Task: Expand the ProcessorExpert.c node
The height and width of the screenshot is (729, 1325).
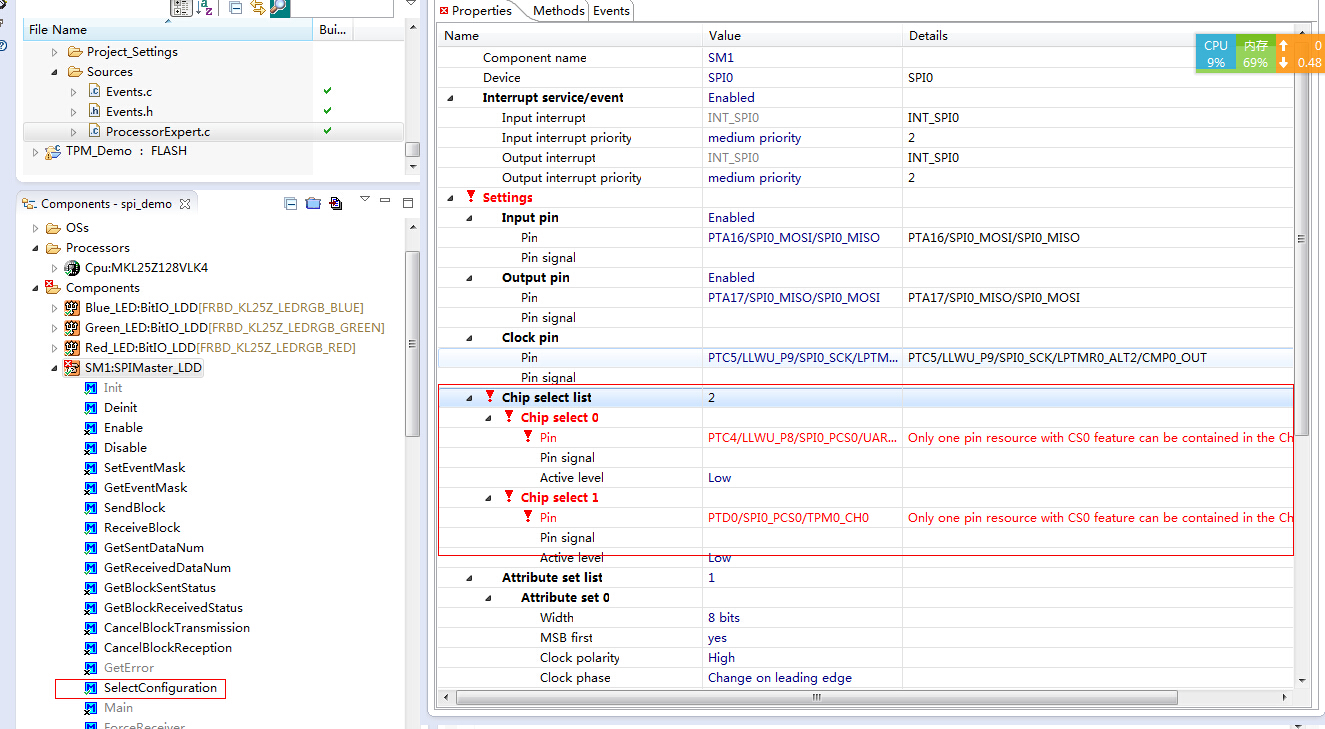Action: pyautogui.click(x=74, y=132)
